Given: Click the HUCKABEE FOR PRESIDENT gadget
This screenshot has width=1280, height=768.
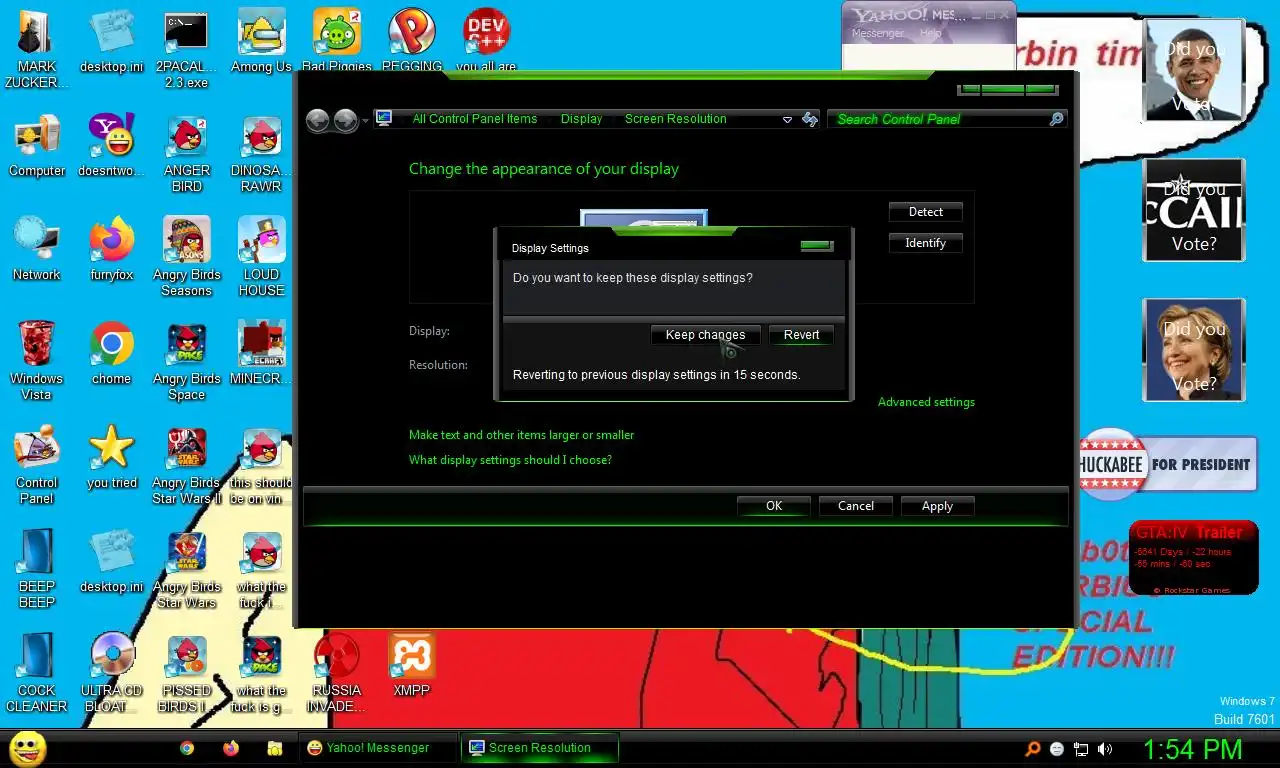Looking at the screenshot, I should tap(1168, 464).
